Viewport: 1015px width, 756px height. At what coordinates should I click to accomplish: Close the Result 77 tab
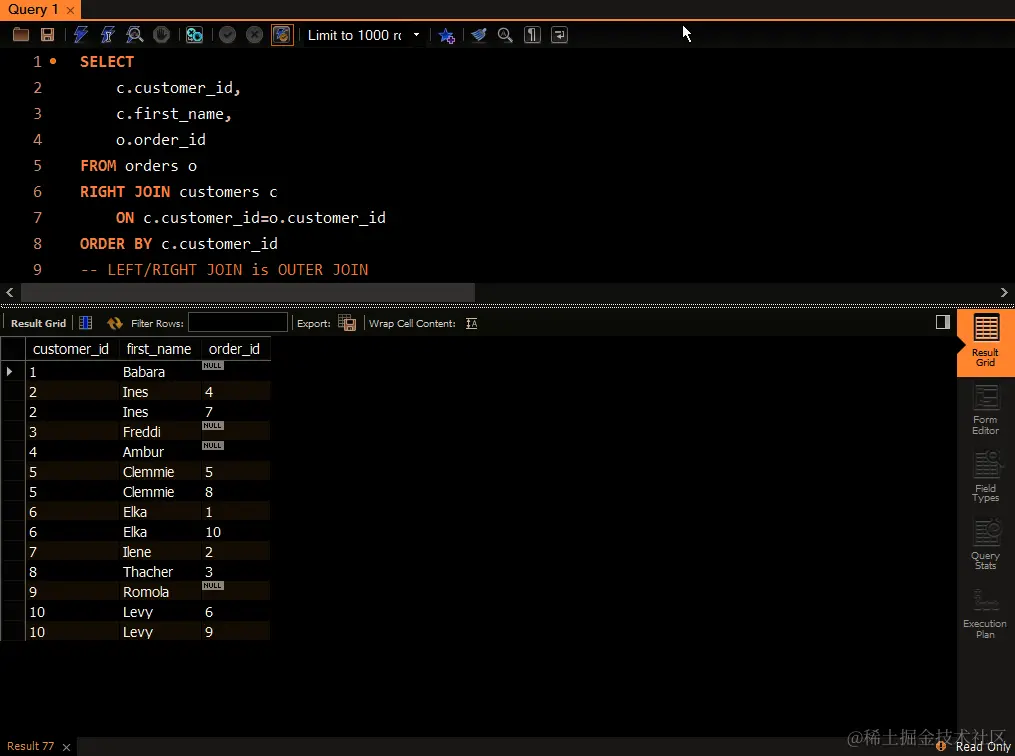[x=66, y=747]
